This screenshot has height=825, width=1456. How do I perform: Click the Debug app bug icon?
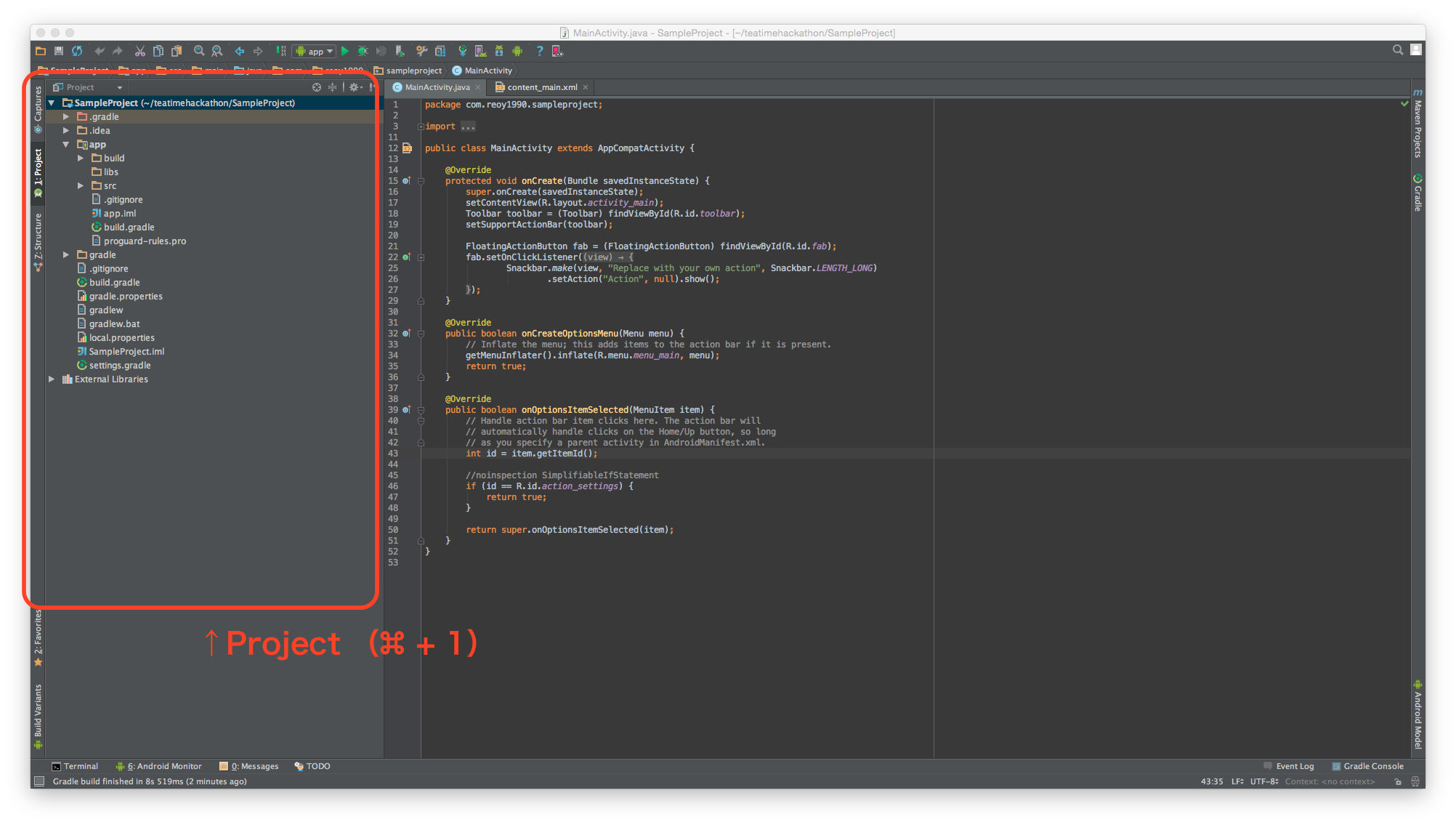(363, 51)
